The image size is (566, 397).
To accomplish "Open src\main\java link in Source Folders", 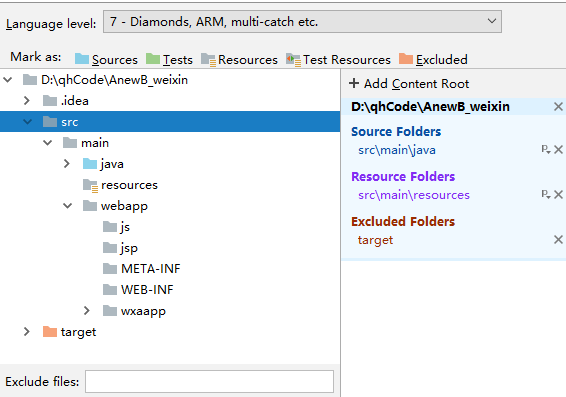I will [x=397, y=150].
